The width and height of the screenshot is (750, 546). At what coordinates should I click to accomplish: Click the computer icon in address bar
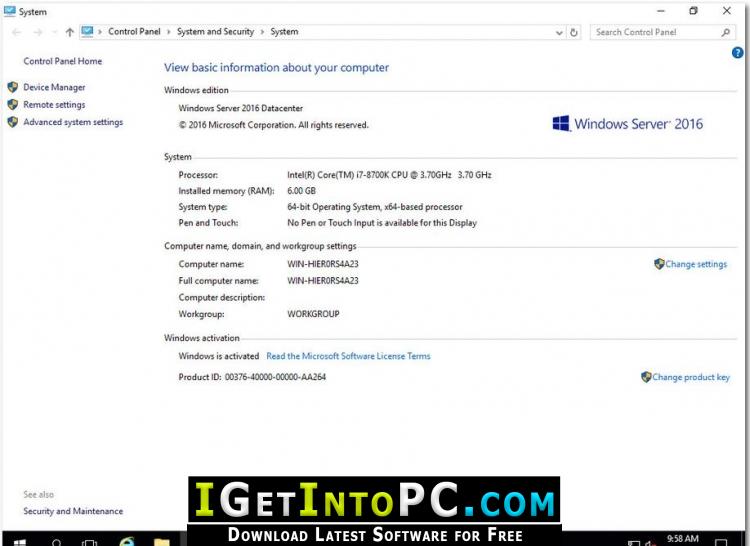click(x=87, y=32)
